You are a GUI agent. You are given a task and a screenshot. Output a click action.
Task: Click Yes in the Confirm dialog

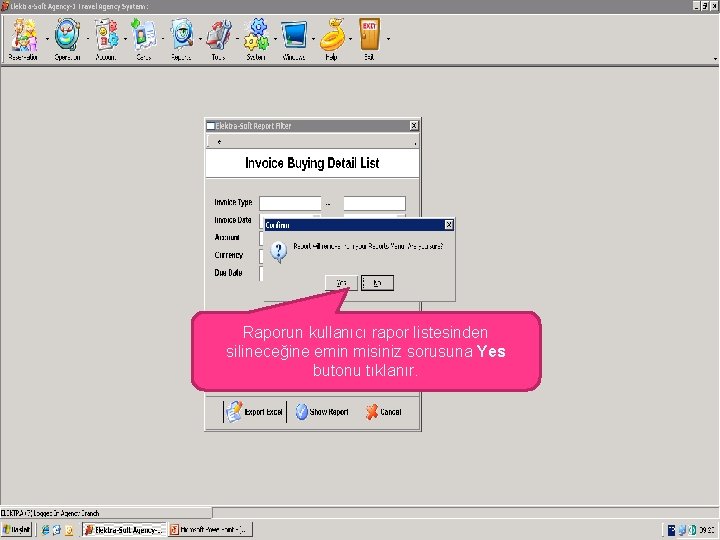(341, 283)
